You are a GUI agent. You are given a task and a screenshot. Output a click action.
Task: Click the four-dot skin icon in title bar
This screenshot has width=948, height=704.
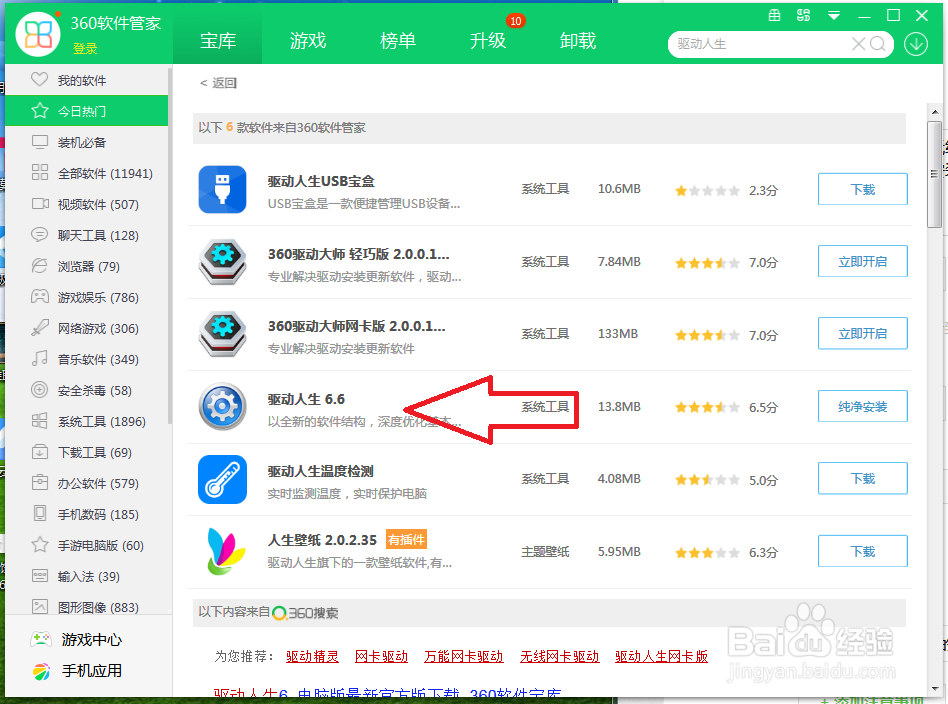(x=803, y=16)
